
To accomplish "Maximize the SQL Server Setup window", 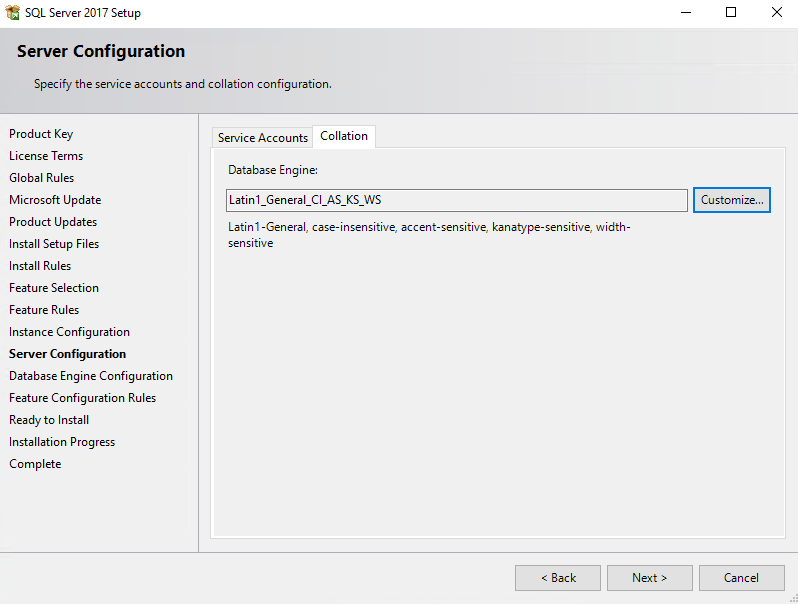I will [x=731, y=13].
